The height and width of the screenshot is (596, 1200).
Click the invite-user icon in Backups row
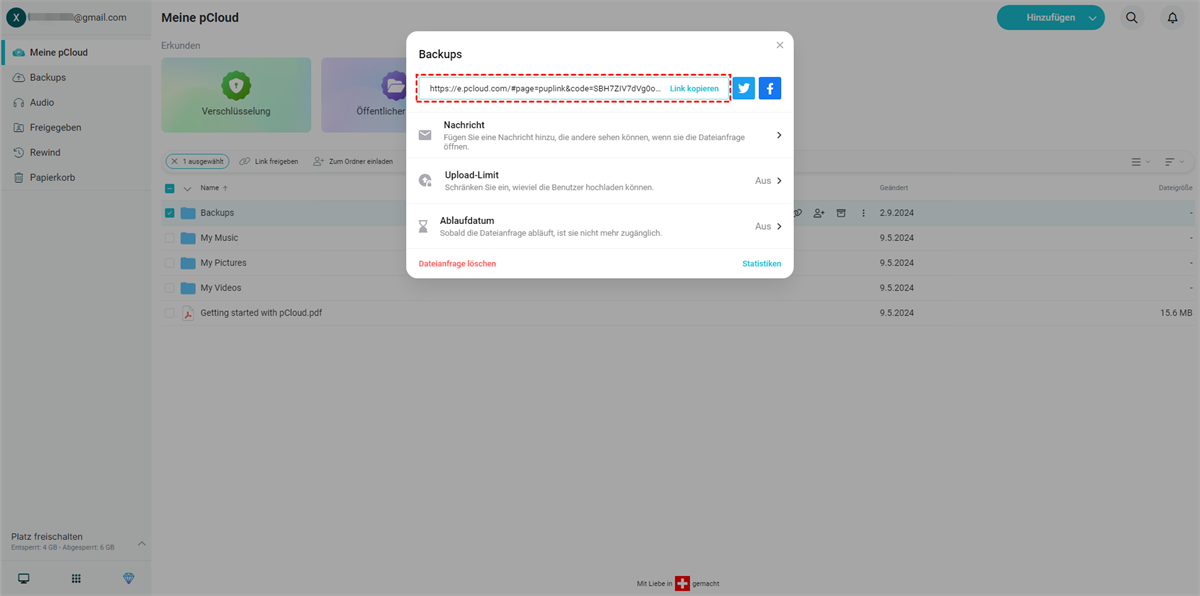pyautogui.click(x=819, y=213)
